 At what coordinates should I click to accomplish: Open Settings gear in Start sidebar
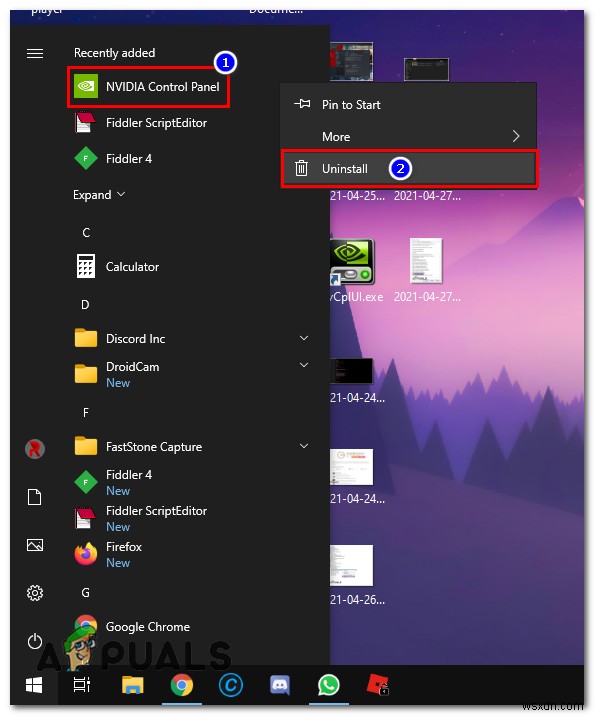point(35,593)
